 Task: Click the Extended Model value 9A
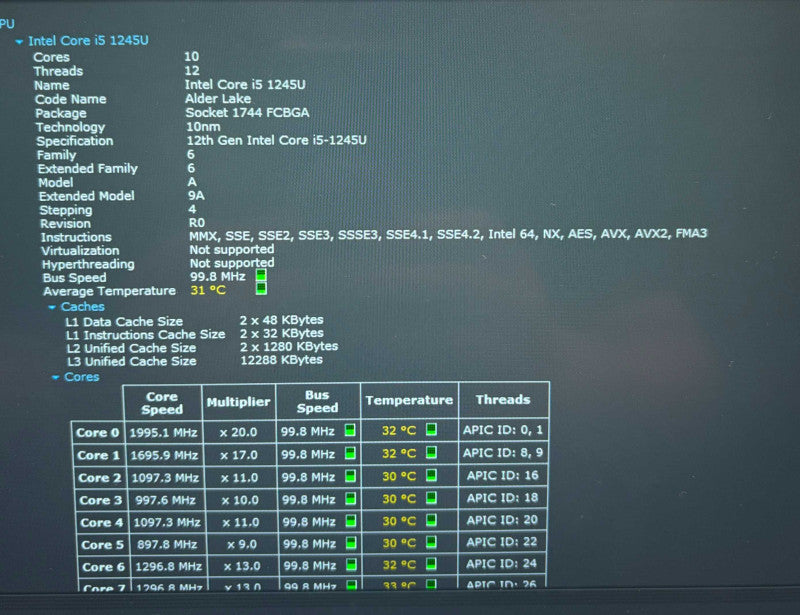pyautogui.click(x=196, y=196)
